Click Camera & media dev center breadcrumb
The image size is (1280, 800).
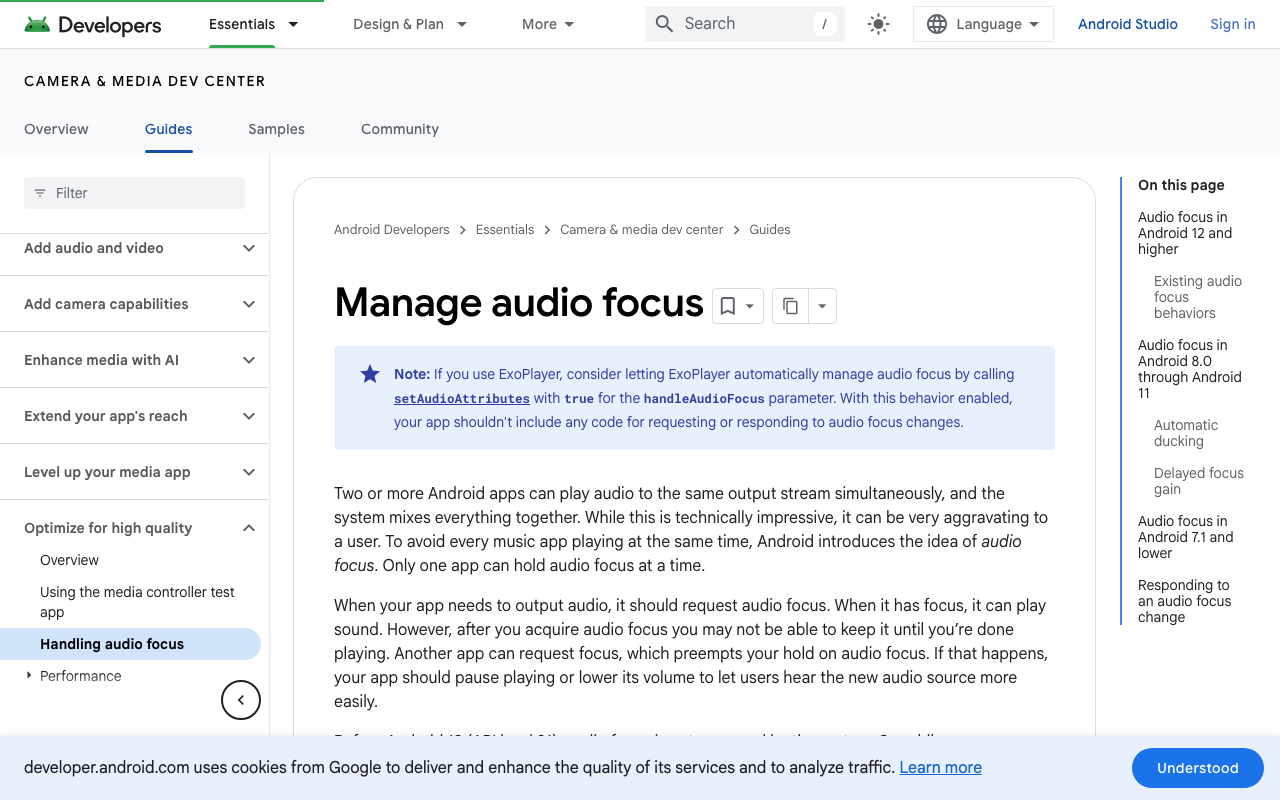pos(641,230)
